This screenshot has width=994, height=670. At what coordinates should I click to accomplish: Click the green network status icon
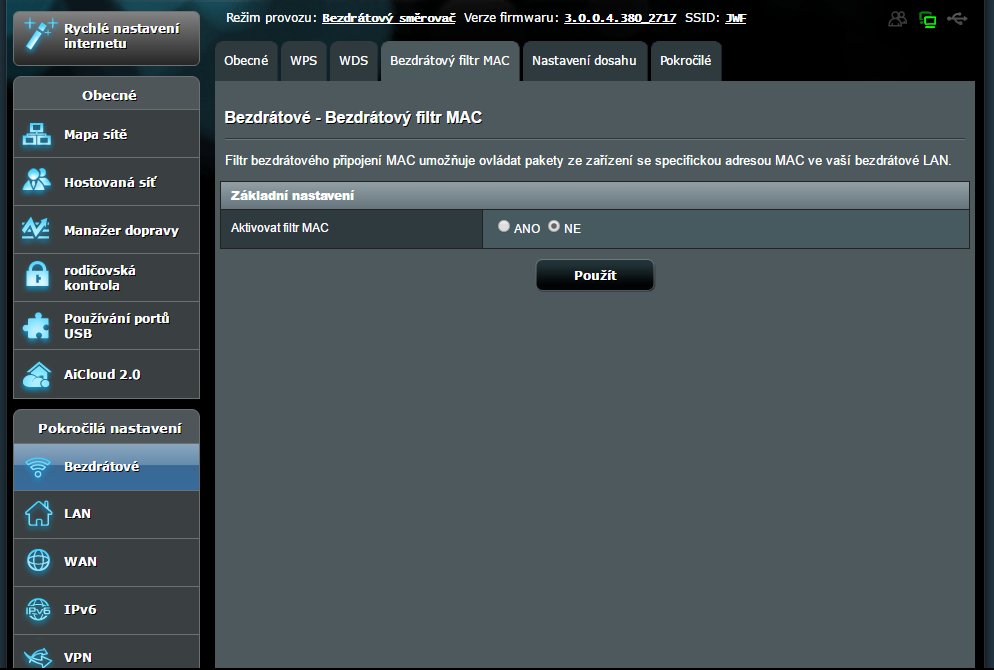(x=927, y=19)
